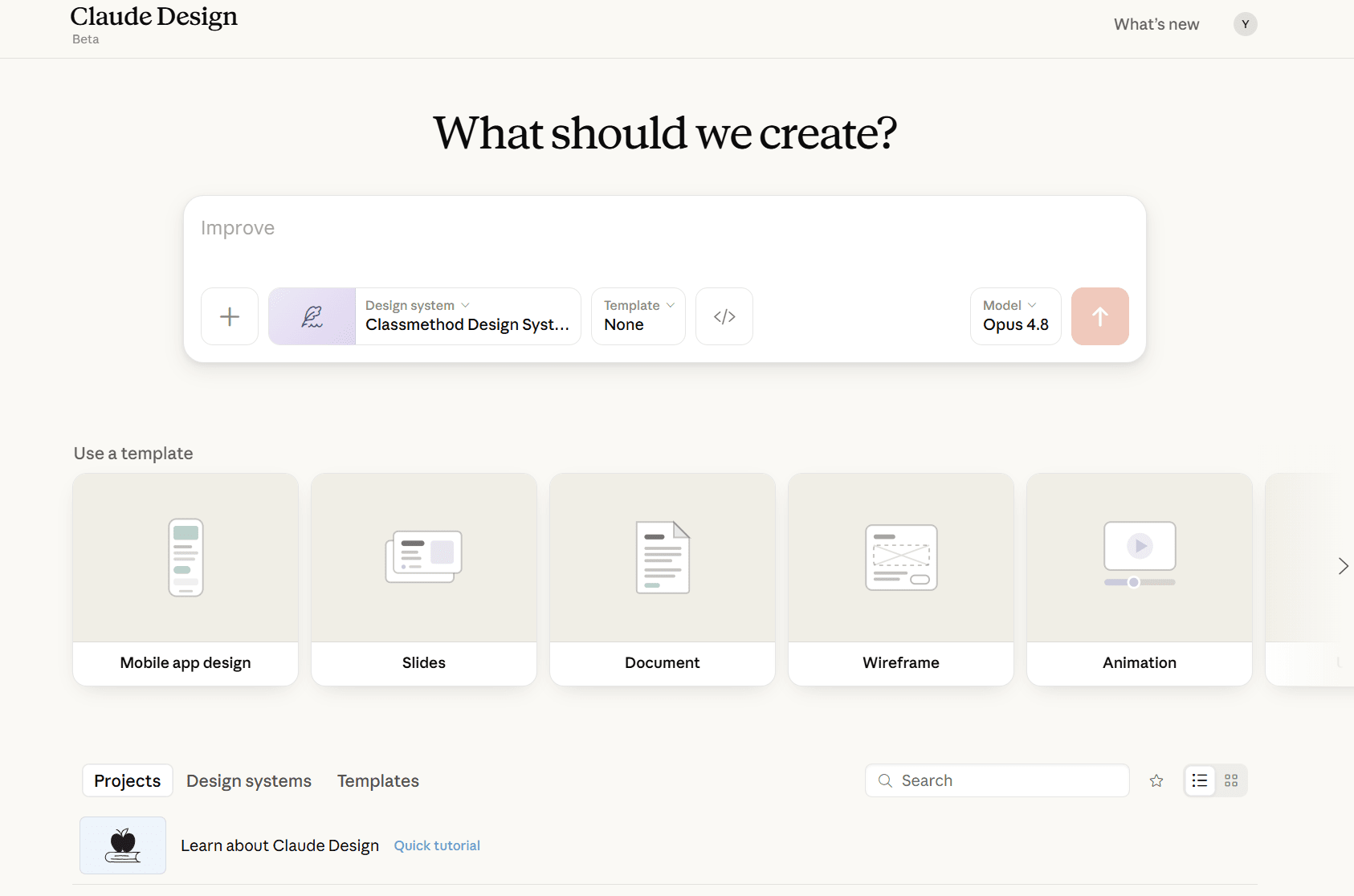The height and width of the screenshot is (896, 1354).
Task: Open the user avatar Y menu
Action: coord(1246,24)
